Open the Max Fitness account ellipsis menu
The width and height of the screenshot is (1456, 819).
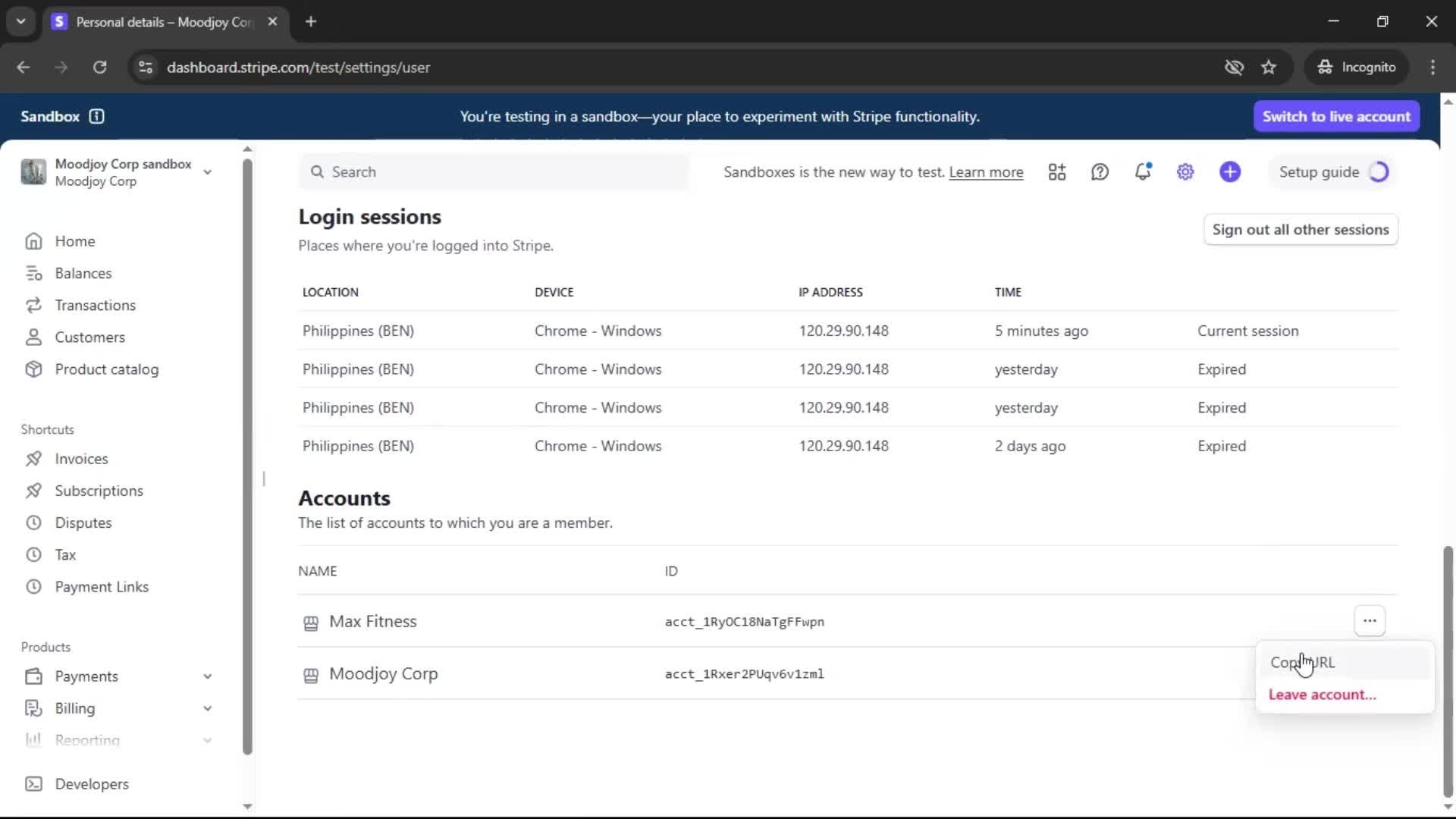(x=1370, y=621)
